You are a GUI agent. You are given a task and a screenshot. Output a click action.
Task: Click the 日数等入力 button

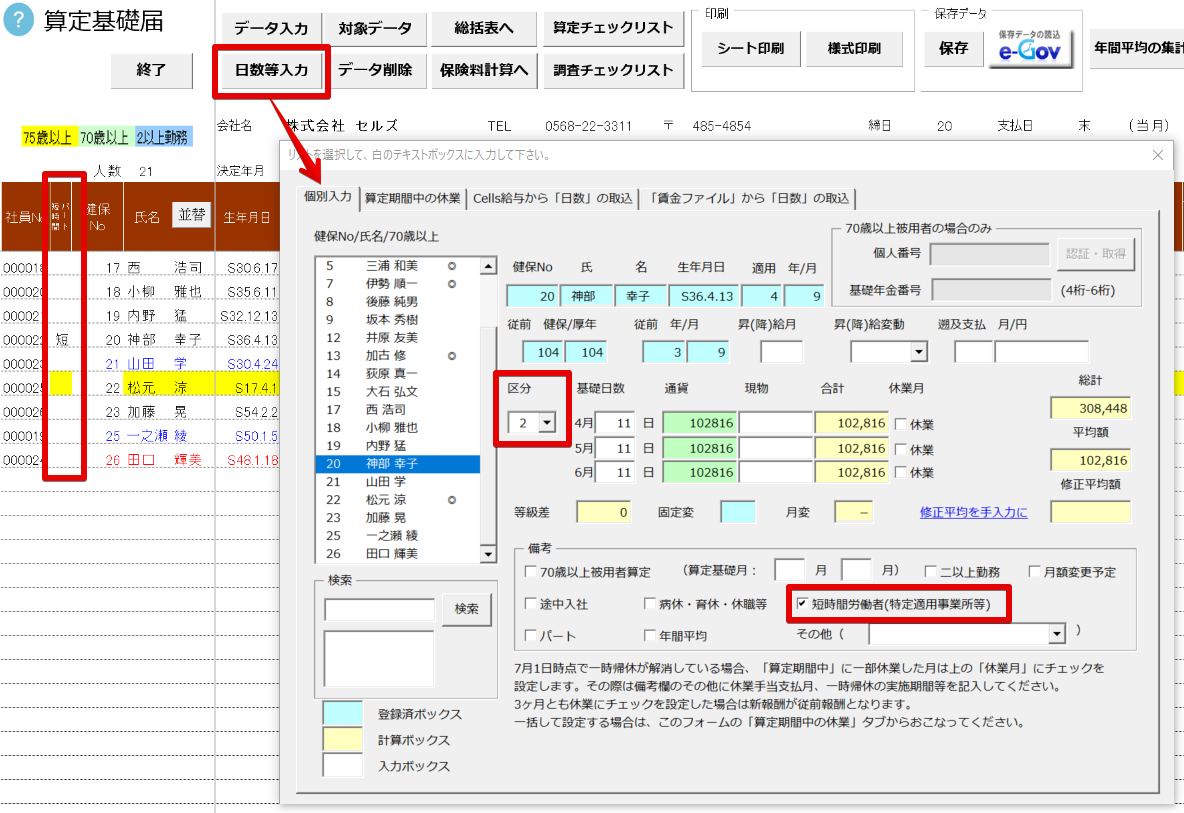[271, 70]
